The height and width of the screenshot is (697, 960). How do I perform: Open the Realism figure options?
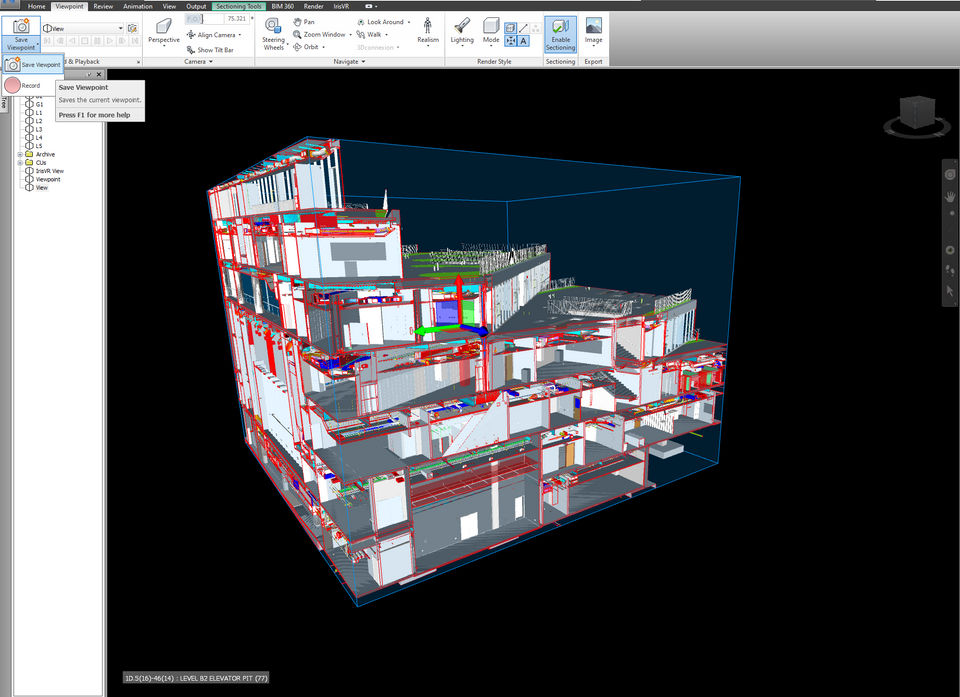[428, 31]
